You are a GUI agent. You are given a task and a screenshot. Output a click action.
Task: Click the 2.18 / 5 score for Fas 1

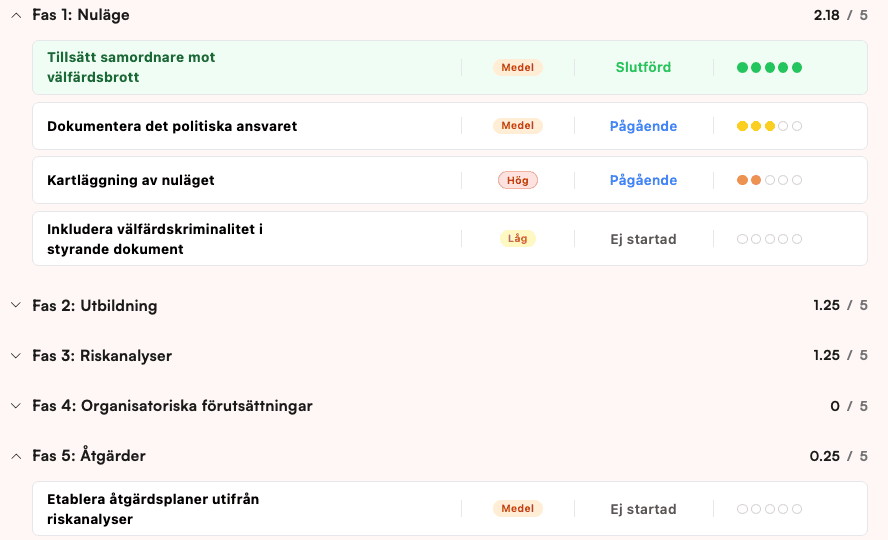(x=840, y=15)
